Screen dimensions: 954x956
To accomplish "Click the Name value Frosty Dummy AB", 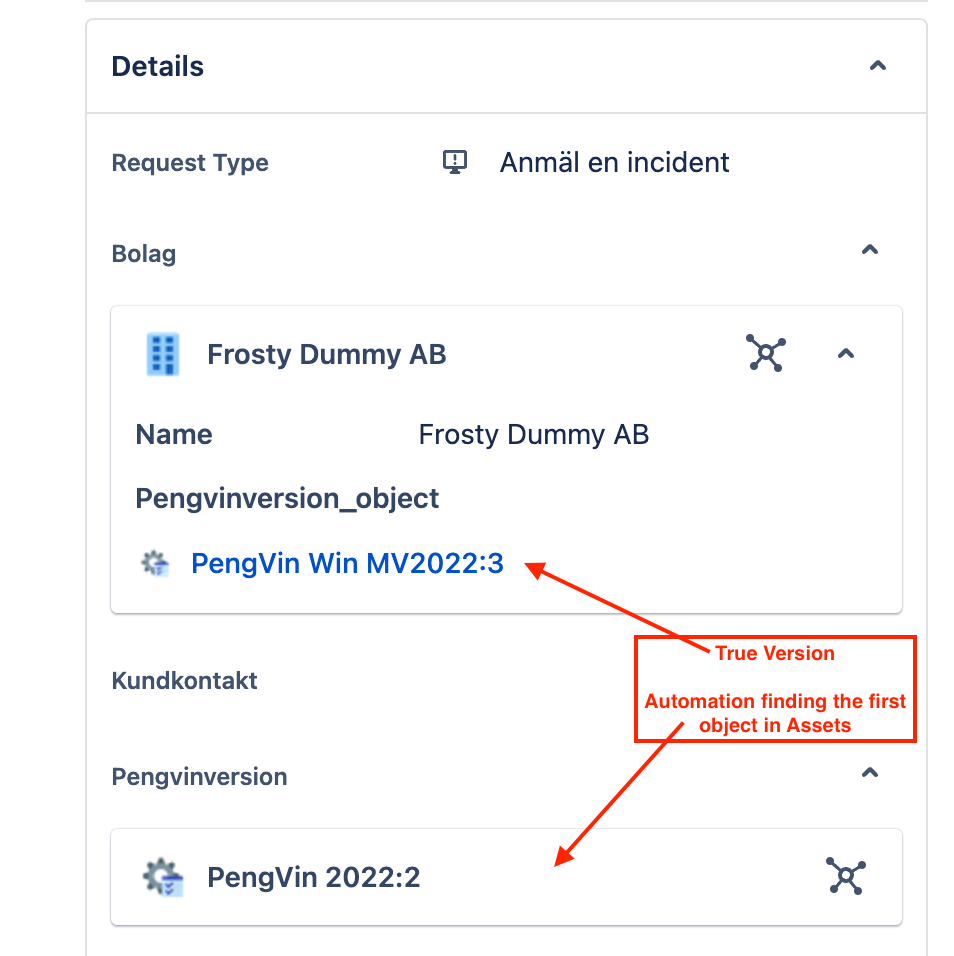I will [x=534, y=434].
